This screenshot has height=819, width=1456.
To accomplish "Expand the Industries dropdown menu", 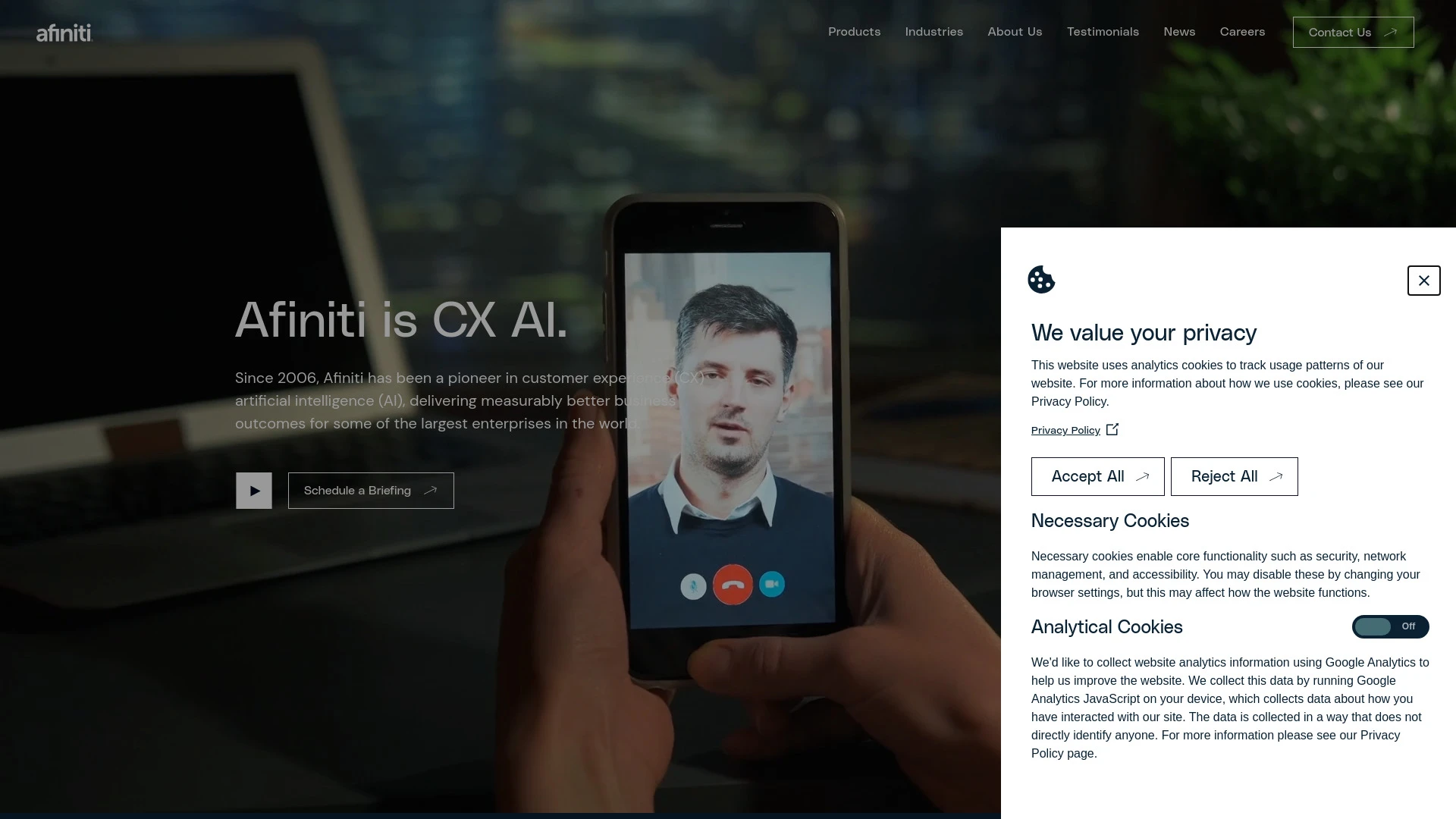I will point(934,31).
